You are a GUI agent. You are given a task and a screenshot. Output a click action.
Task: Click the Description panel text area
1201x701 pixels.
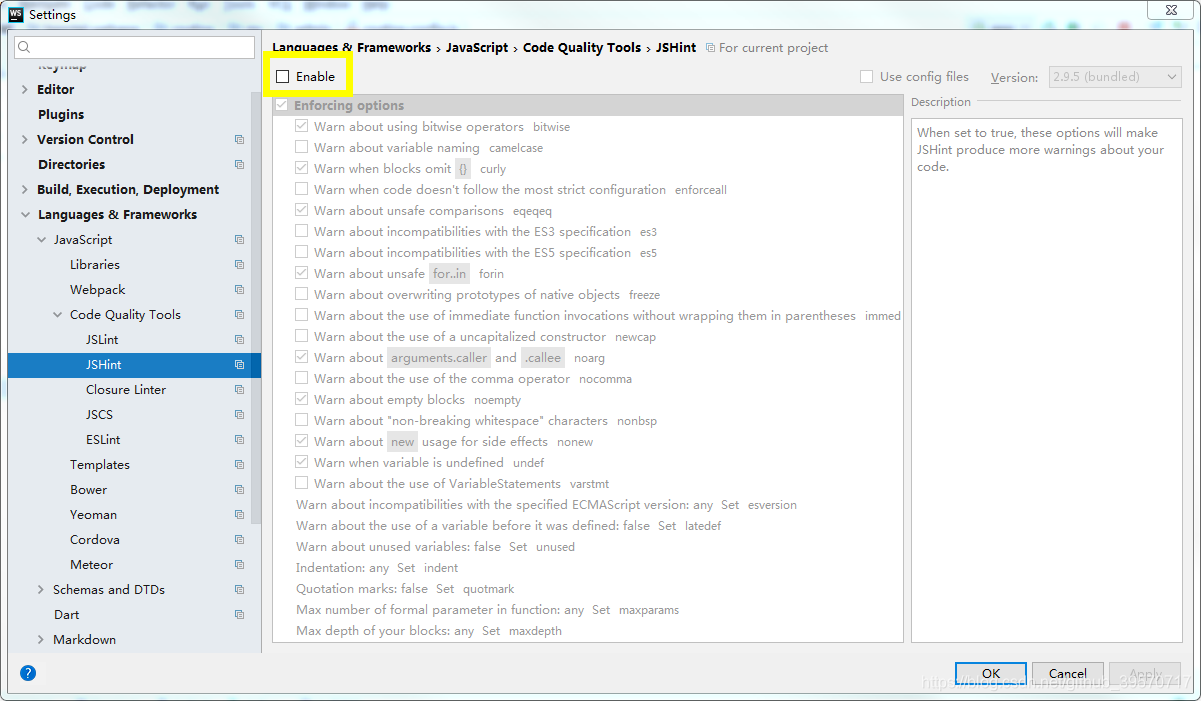[1046, 380]
